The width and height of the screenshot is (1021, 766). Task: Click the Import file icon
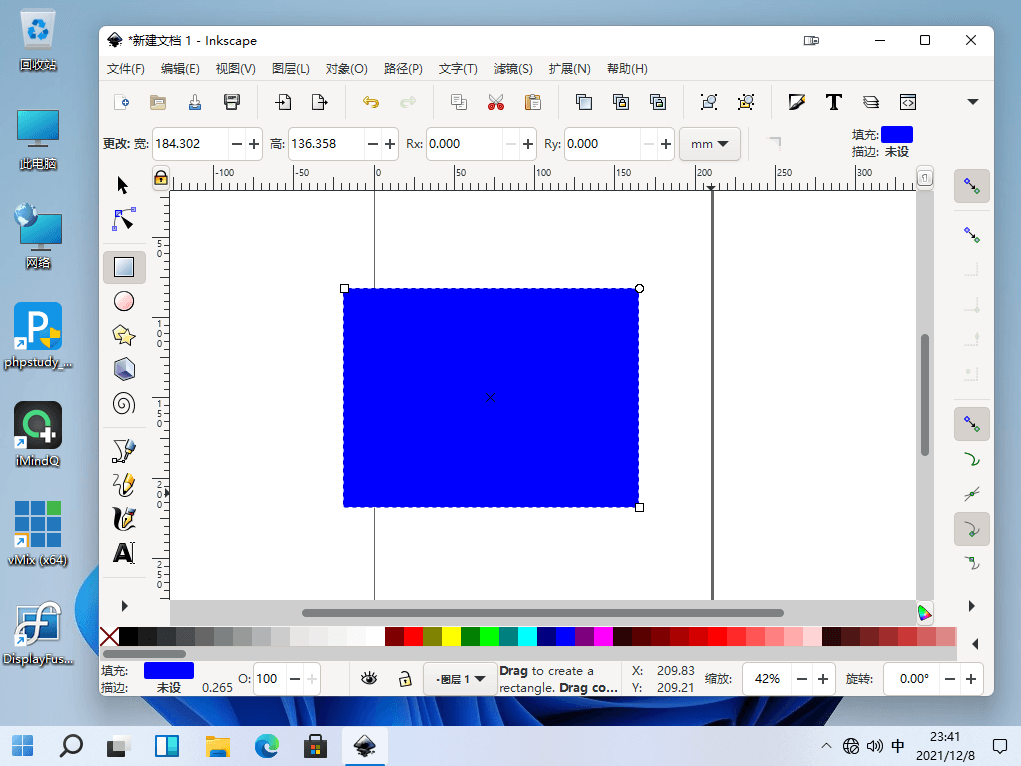[x=283, y=102]
